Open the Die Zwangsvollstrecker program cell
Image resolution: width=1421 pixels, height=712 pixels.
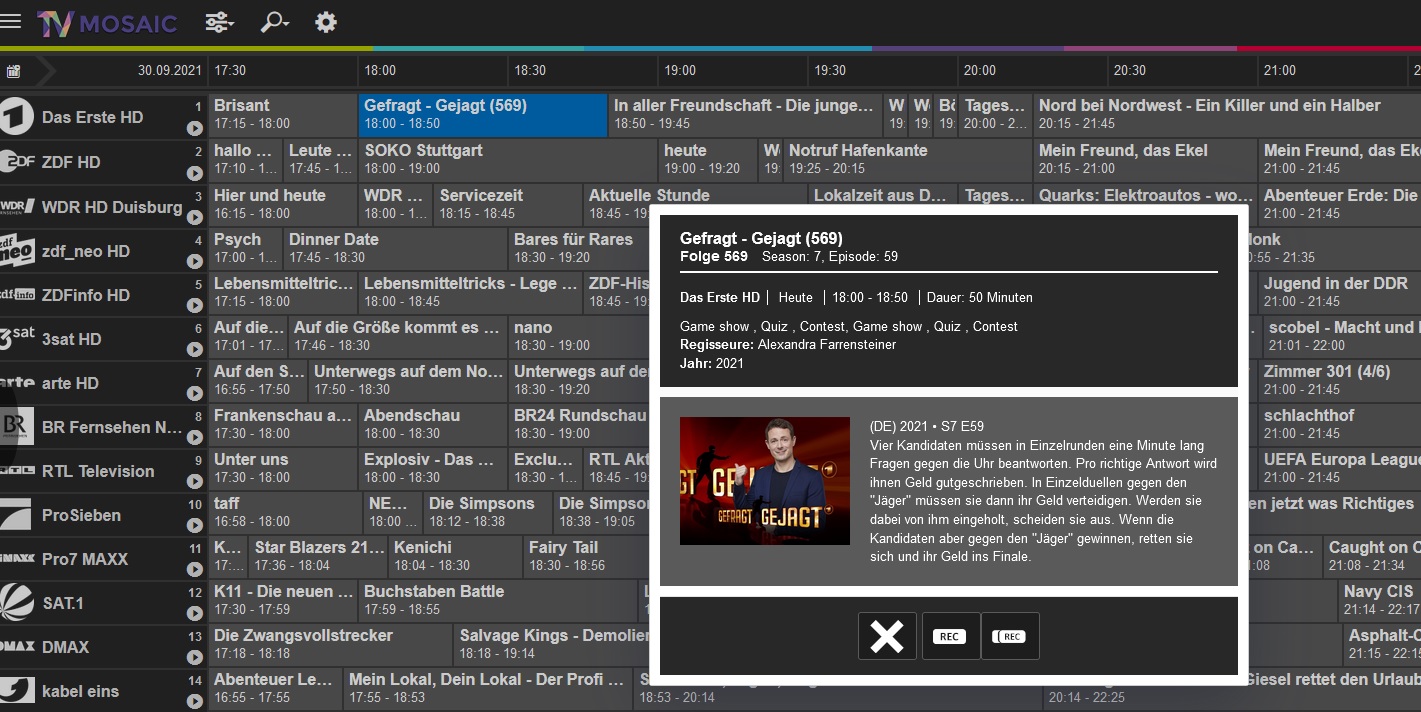tap(330, 644)
